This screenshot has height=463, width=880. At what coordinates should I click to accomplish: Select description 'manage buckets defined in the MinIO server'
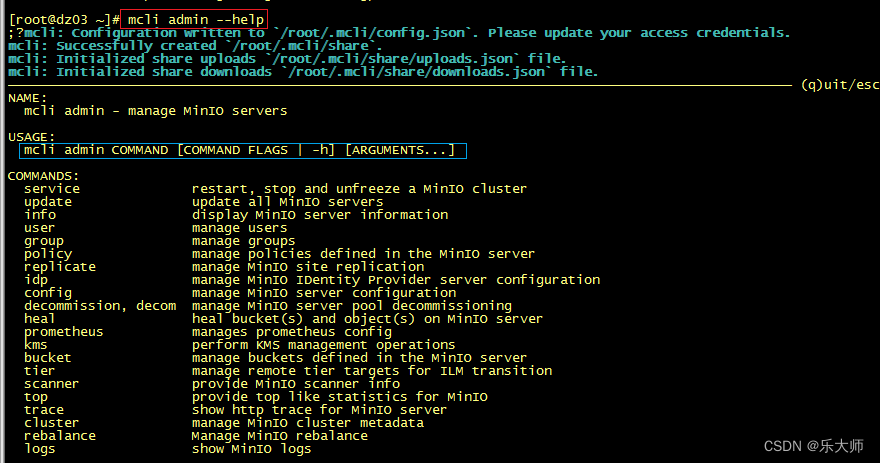pyautogui.click(x=359, y=357)
